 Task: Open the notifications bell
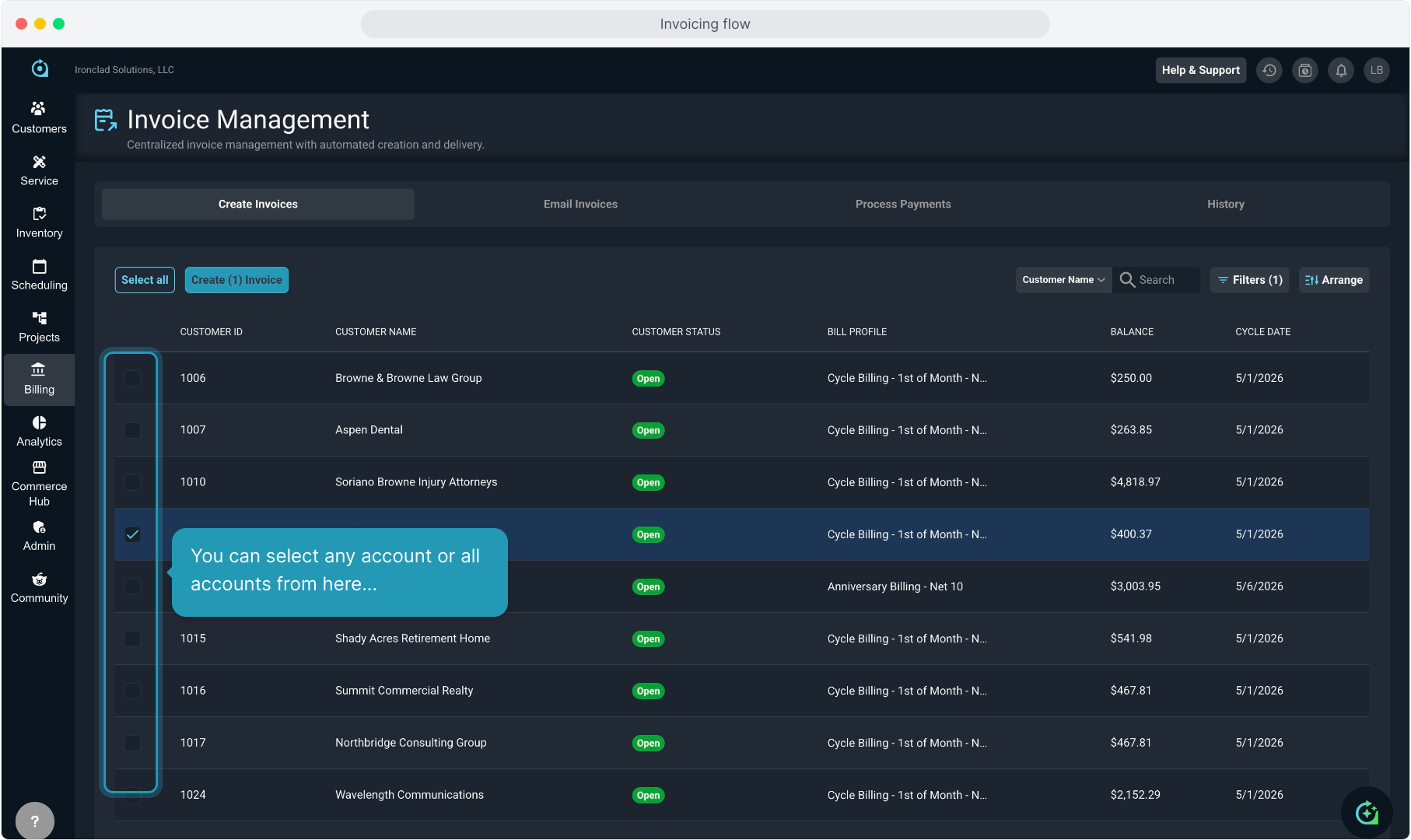click(1341, 70)
